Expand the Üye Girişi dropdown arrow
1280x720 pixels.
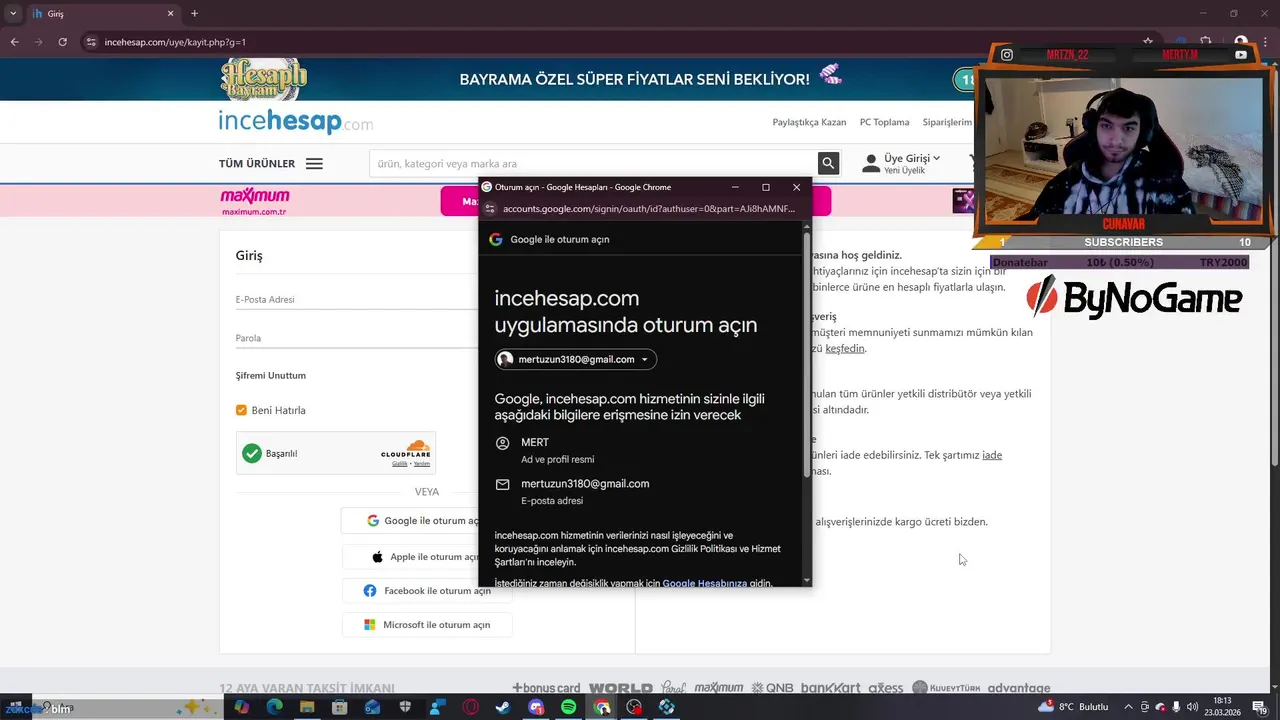click(x=937, y=158)
